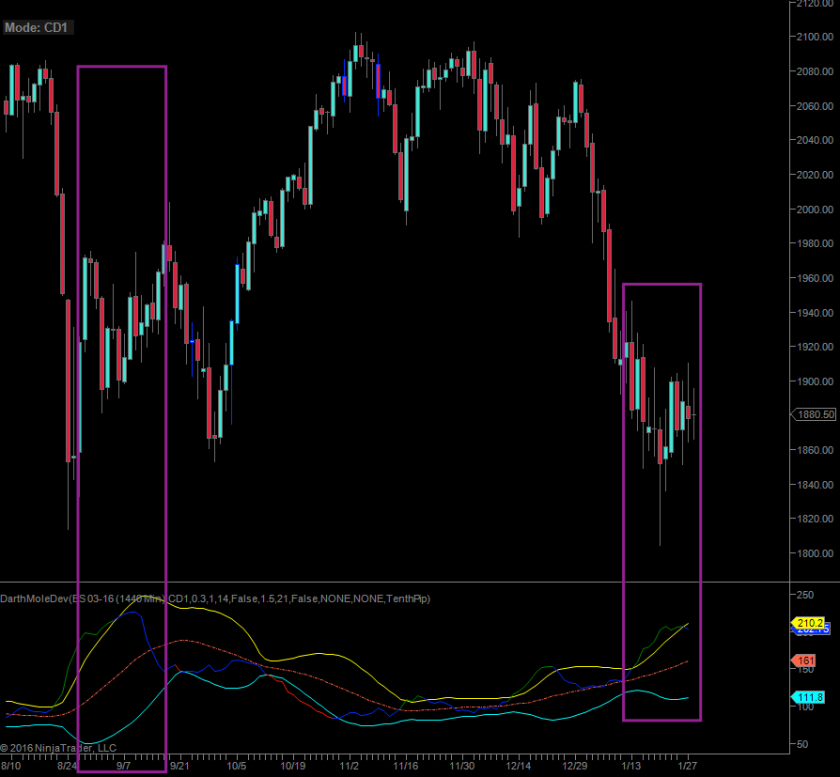
Task: Click the 1/27 date on time axis
Action: point(686,766)
